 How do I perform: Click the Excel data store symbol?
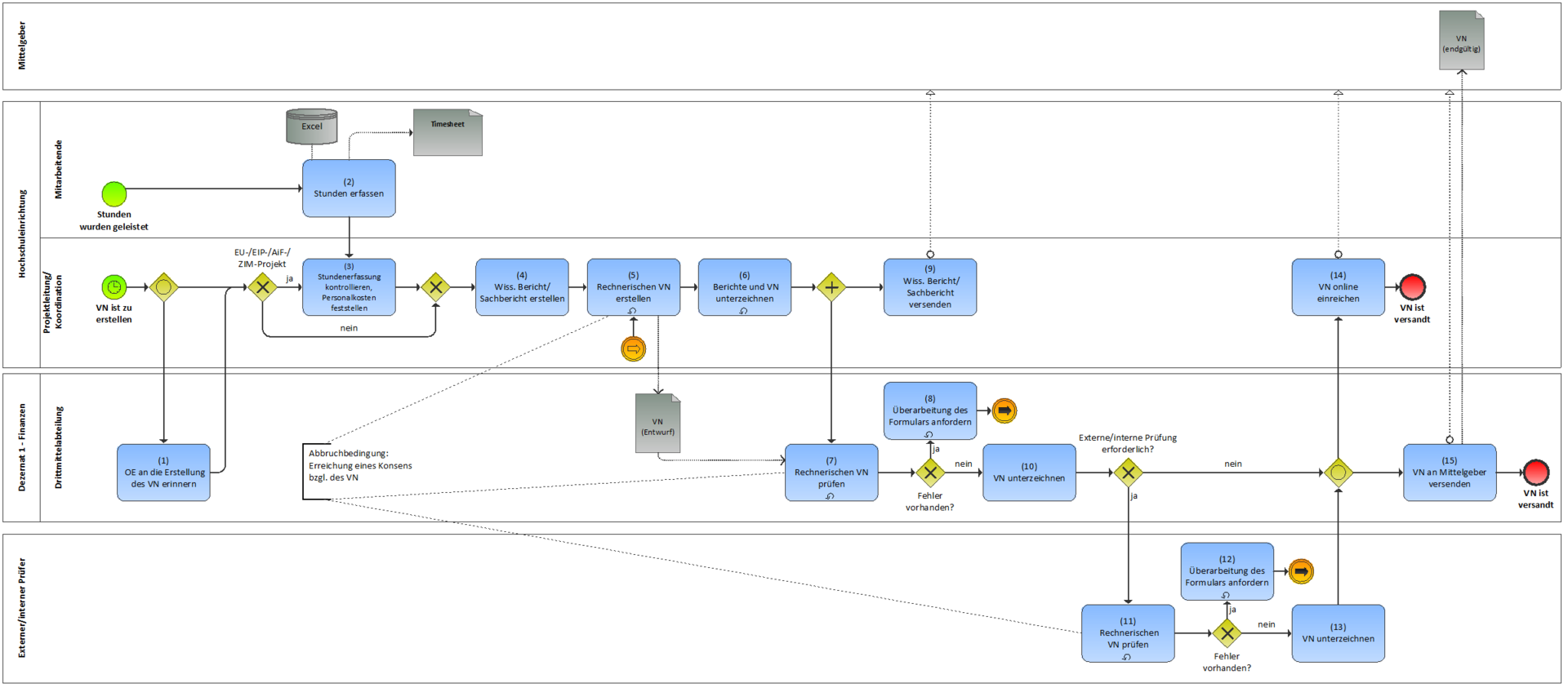tap(311, 127)
